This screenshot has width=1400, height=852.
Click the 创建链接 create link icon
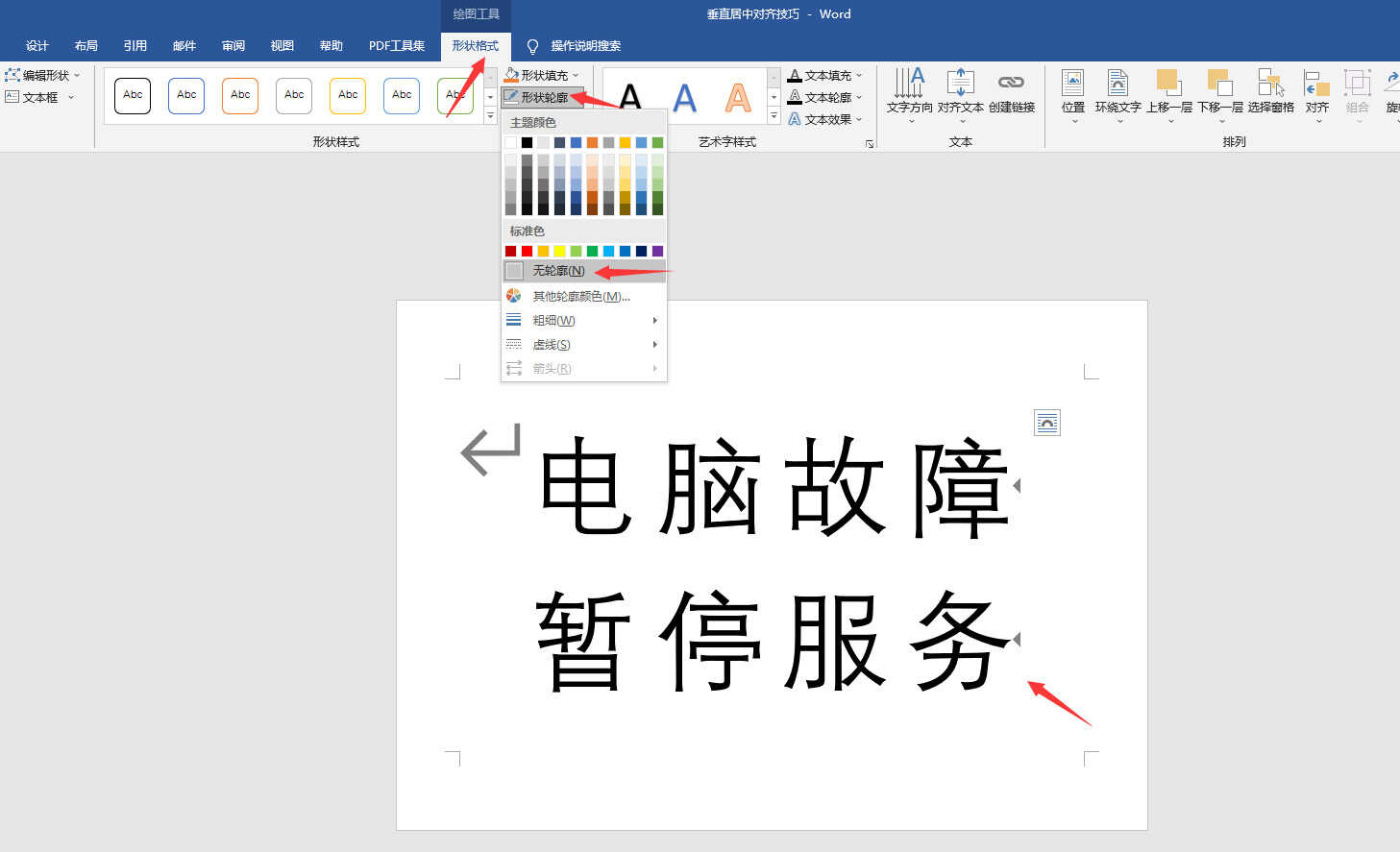coord(1011,83)
